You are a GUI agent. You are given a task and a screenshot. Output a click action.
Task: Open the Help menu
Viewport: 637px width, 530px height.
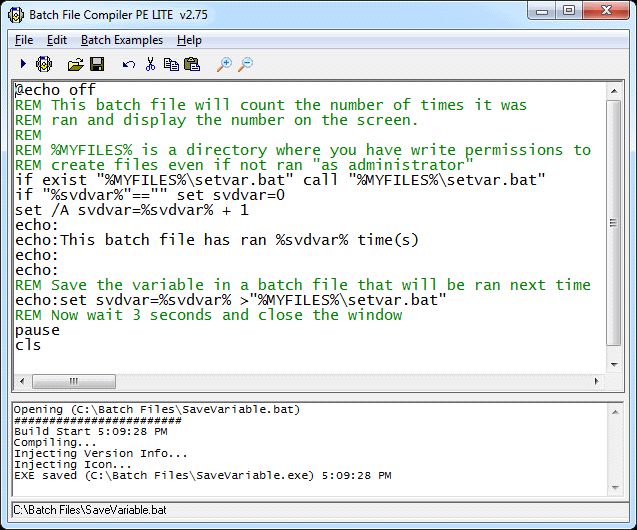(x=189, y=40)
